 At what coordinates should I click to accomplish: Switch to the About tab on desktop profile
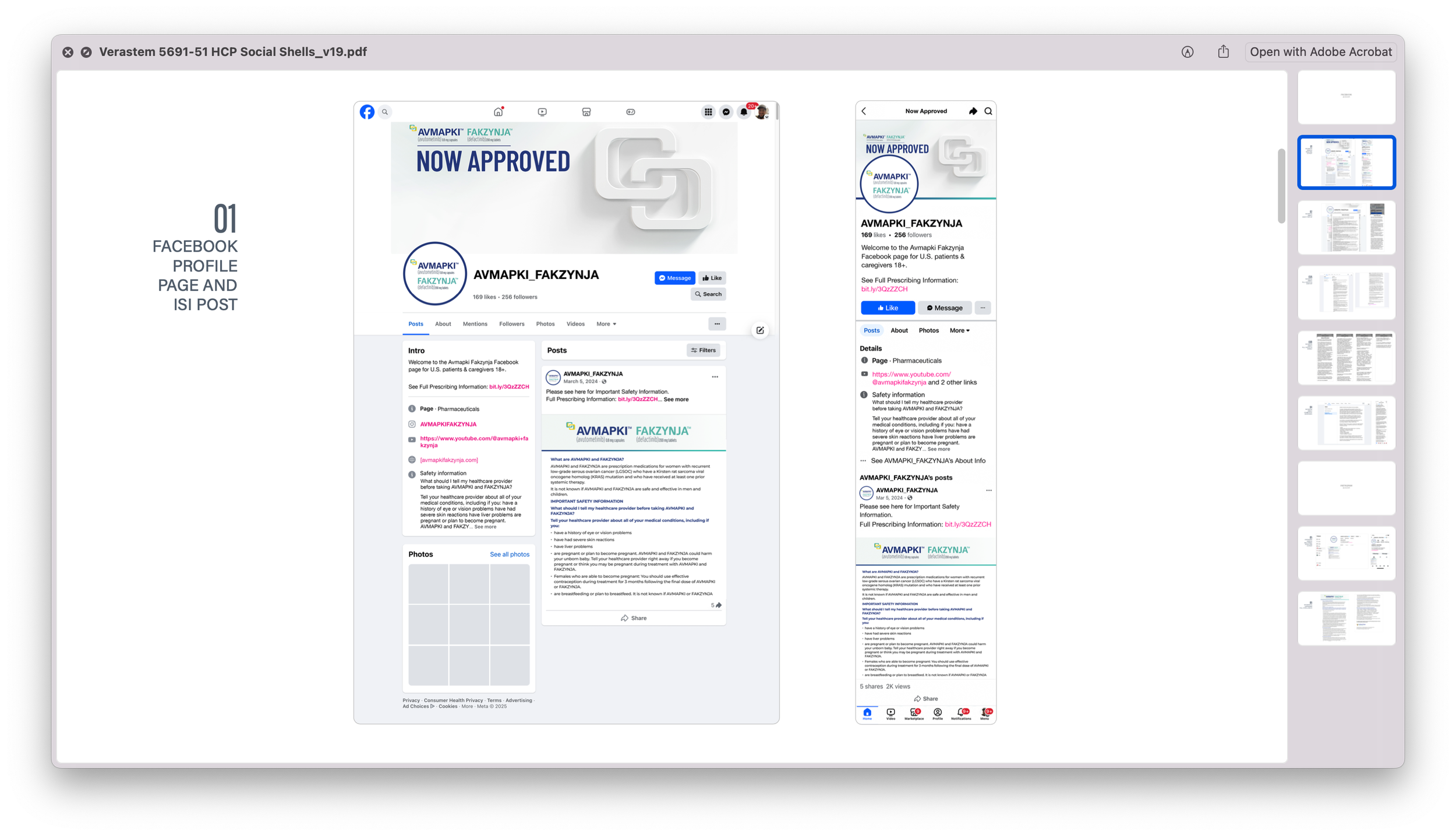pyautogui.click(x=443, y=324)
